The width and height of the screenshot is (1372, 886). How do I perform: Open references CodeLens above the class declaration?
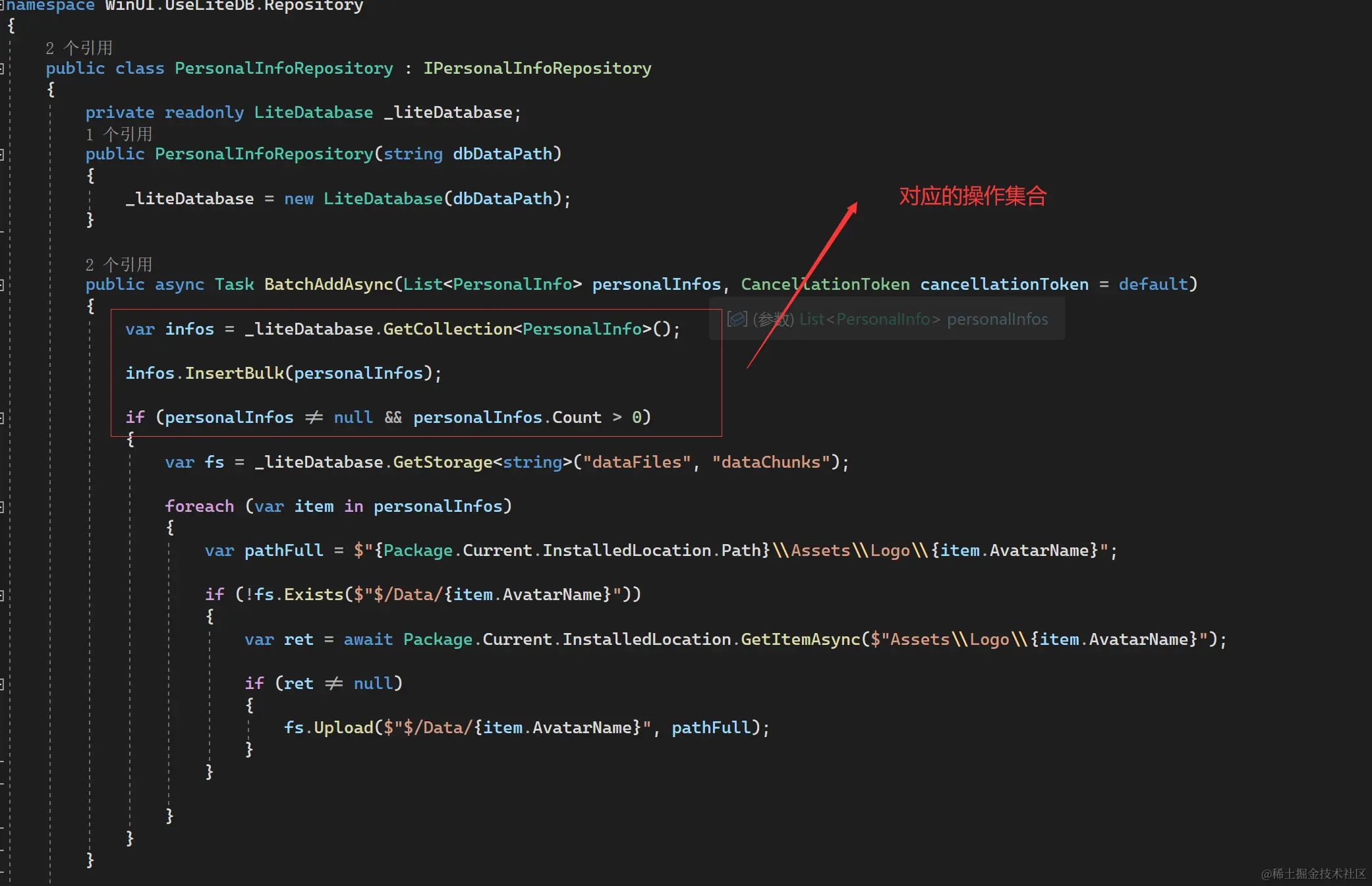79,48
